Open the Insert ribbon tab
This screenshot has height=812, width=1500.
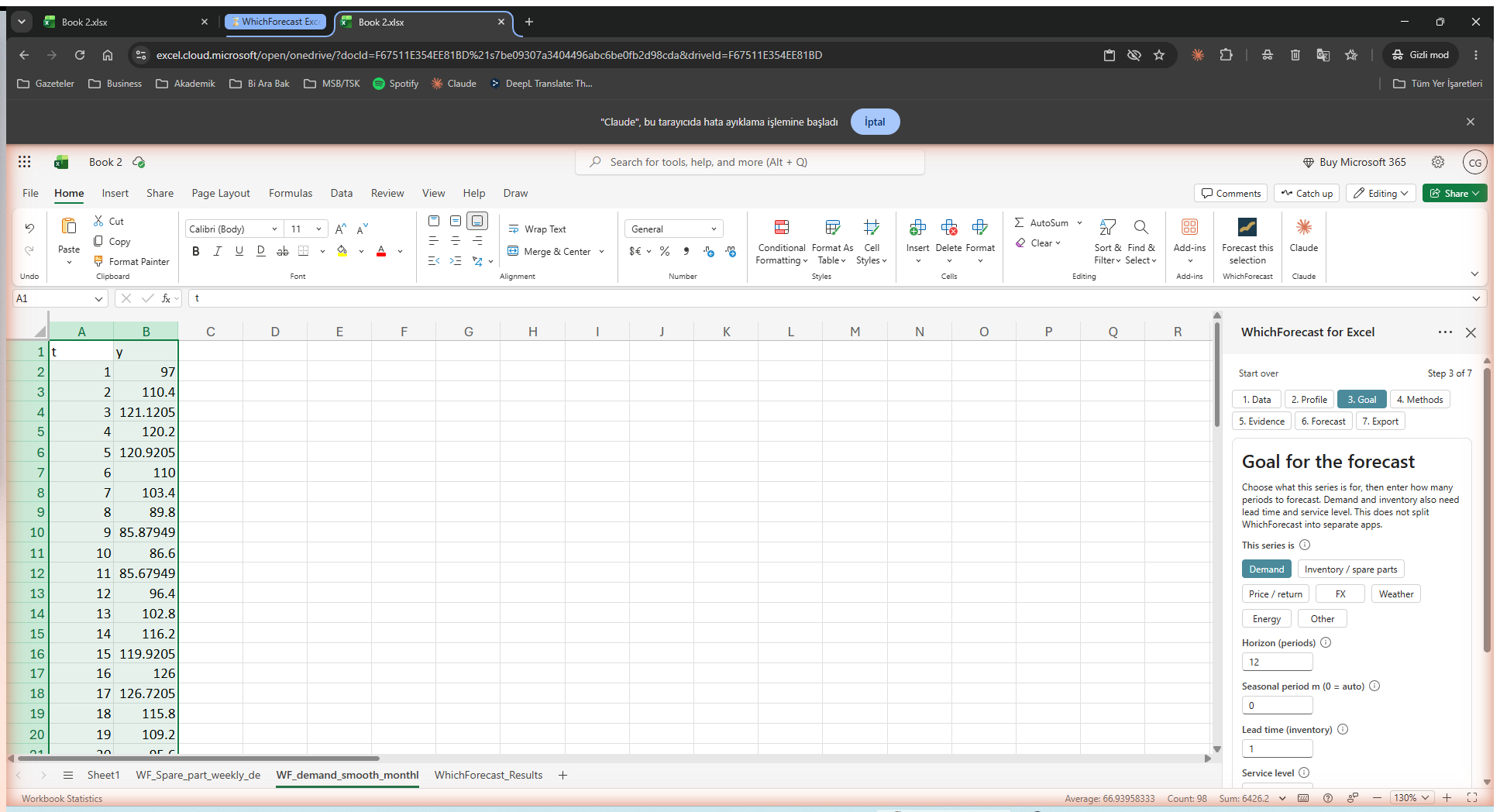coord(115,193)
